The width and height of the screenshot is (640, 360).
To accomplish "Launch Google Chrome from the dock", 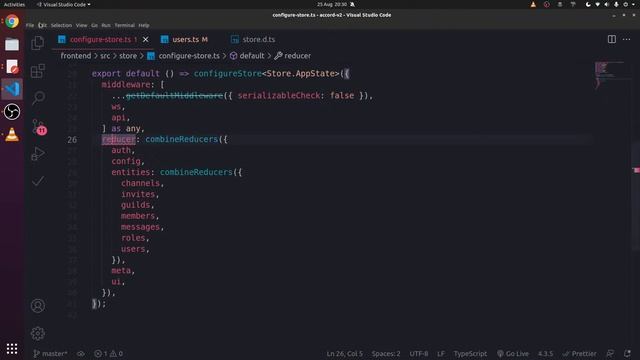I will [x=12, y=22].
